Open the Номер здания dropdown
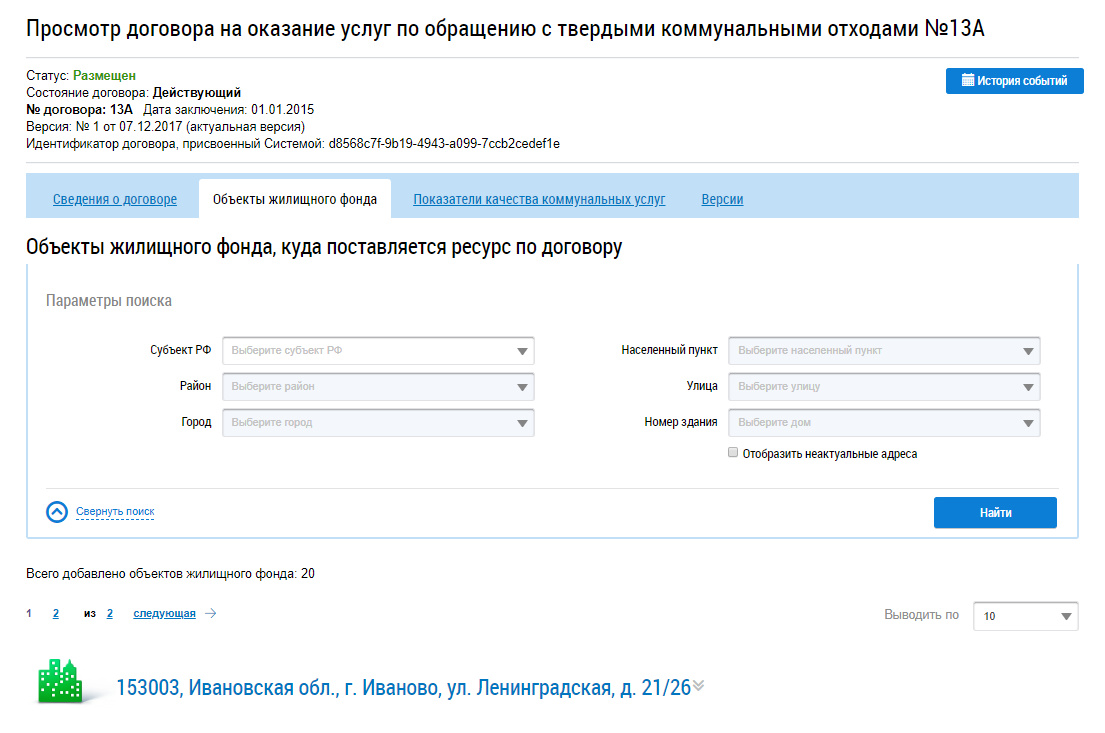The image size is (1105, 733). coord(884,423)
